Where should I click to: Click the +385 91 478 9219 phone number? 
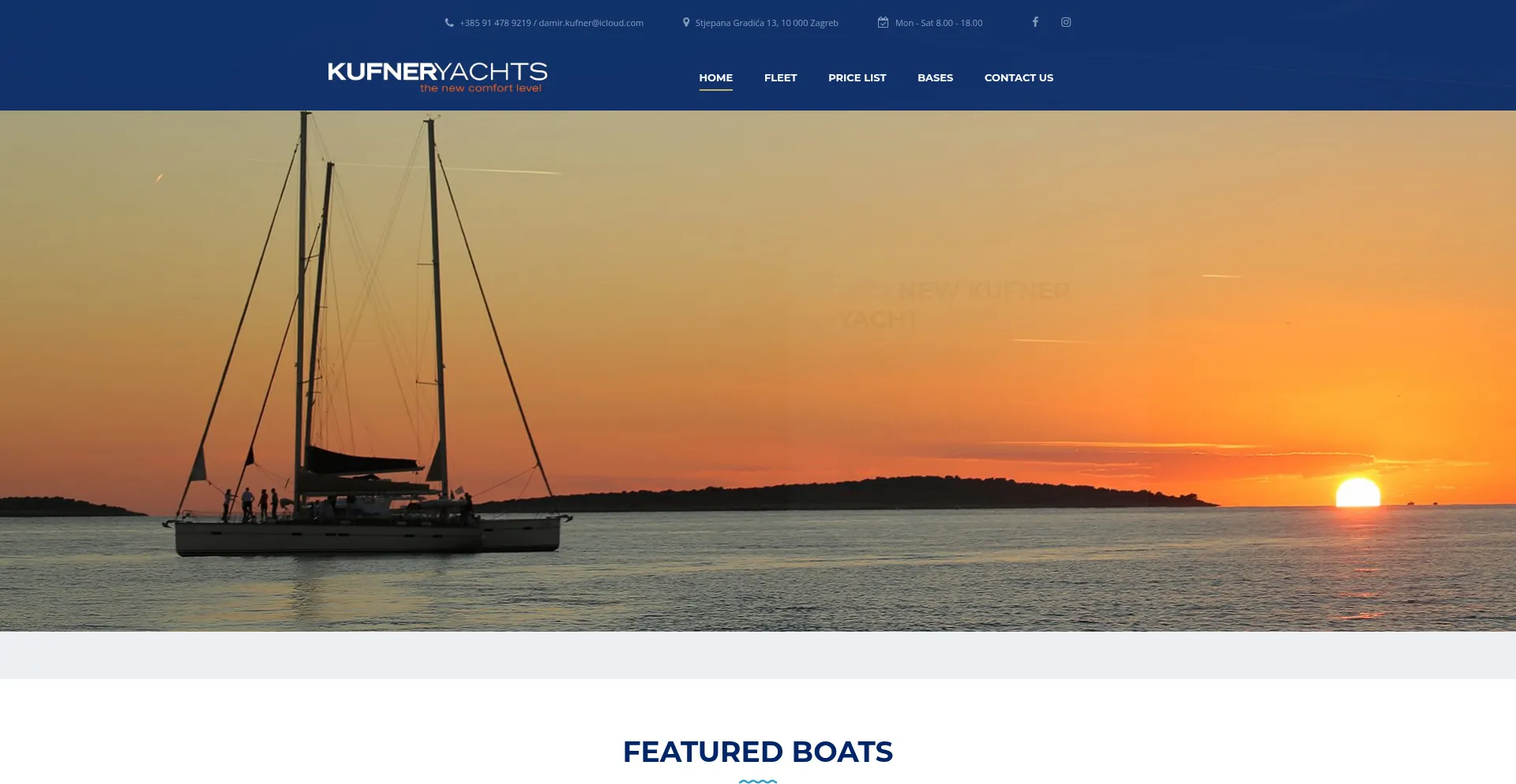[495, 23]
